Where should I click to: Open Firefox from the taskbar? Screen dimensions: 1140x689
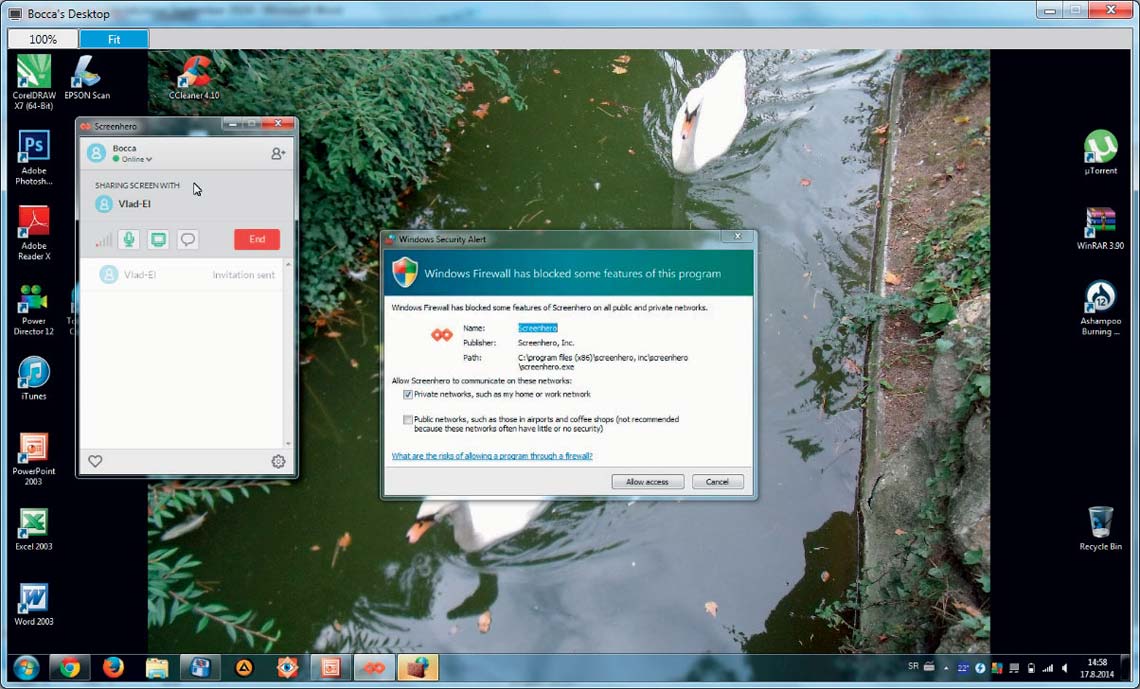[113, 667]
